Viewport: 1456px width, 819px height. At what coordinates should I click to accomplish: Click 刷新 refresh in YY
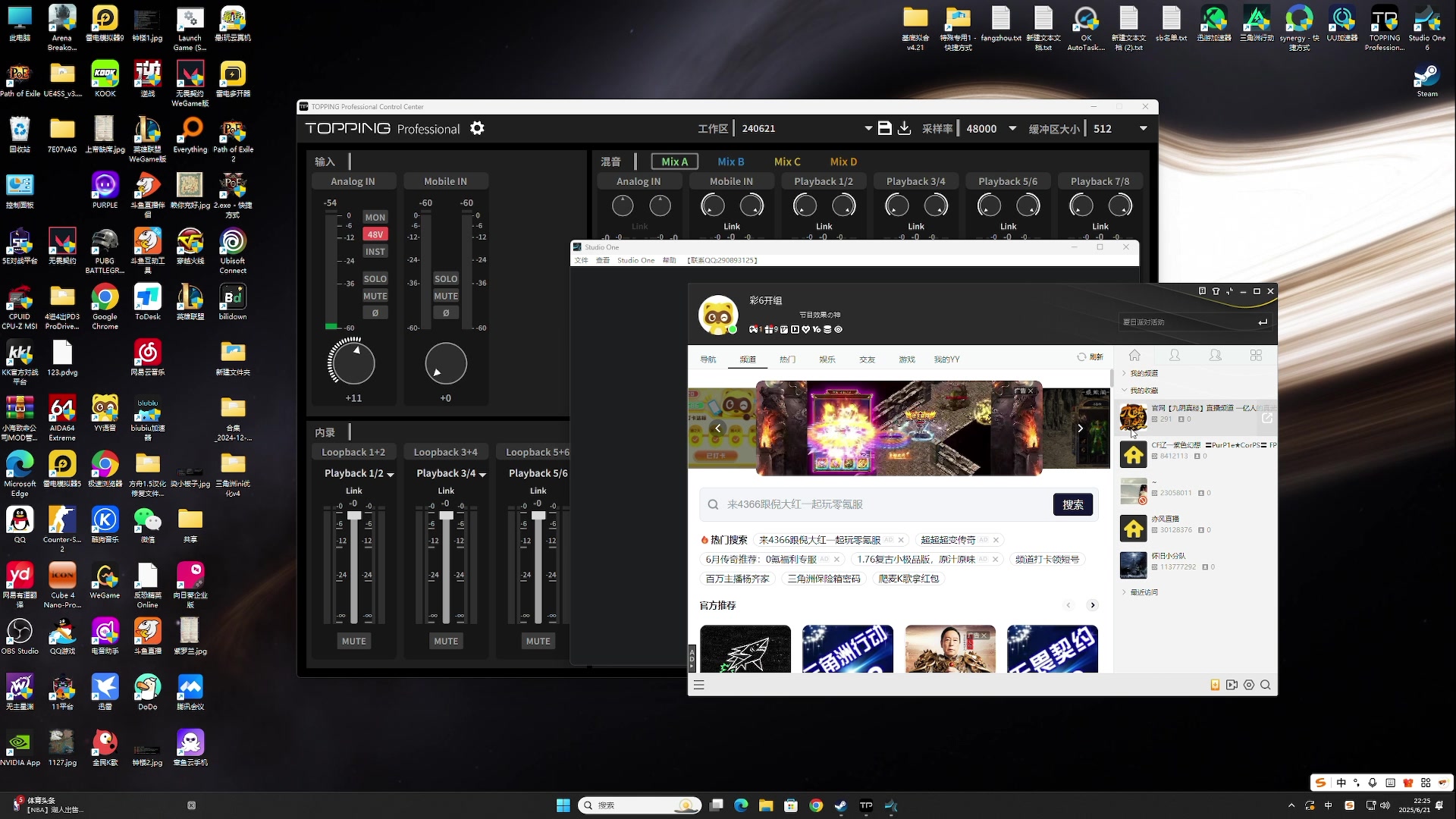[1090, 356]
